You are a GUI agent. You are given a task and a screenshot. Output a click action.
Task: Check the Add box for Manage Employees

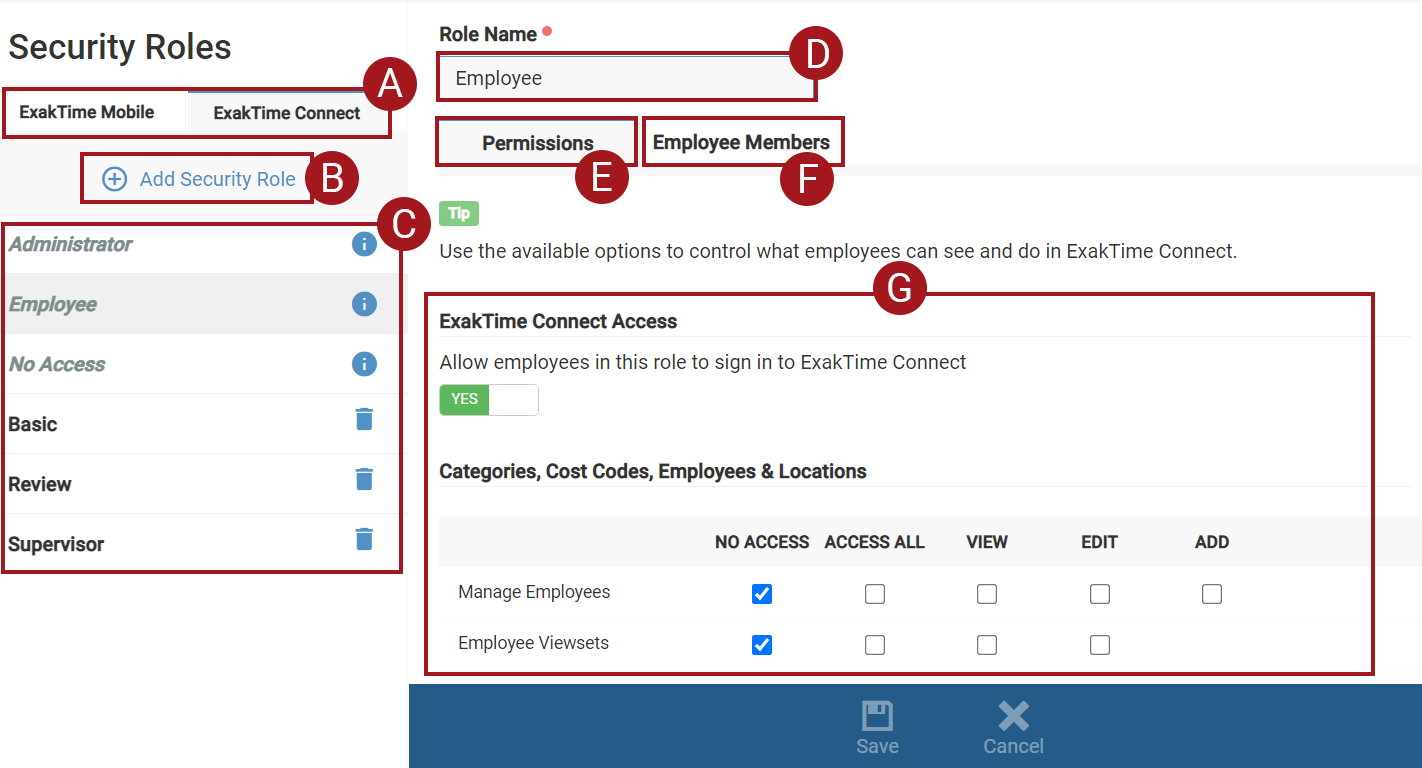[x=1212, y=594]
